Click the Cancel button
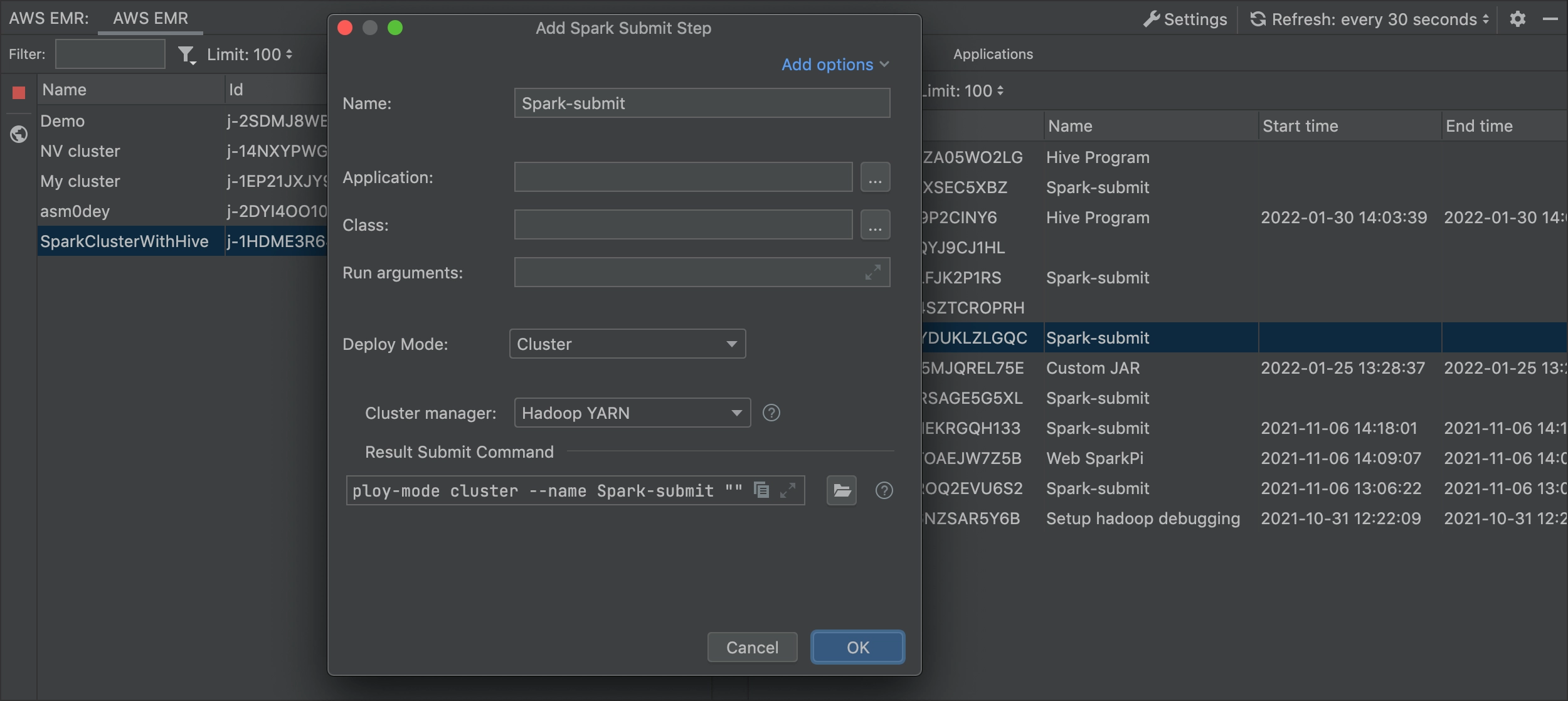Screen dimensions: 1568x701 pyautogui.click(x=752, y=647)
